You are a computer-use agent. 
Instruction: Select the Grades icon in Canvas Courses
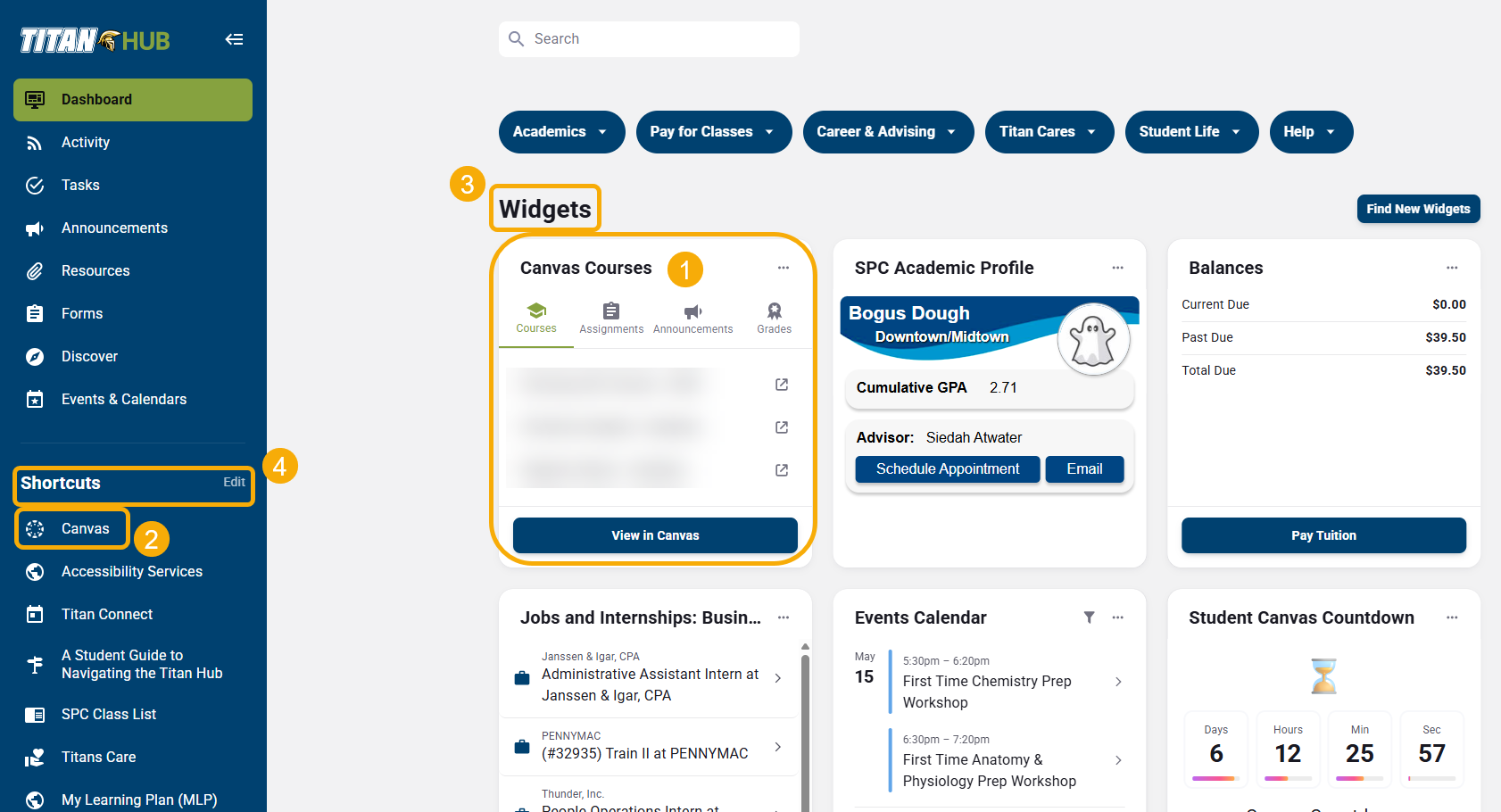774,311
